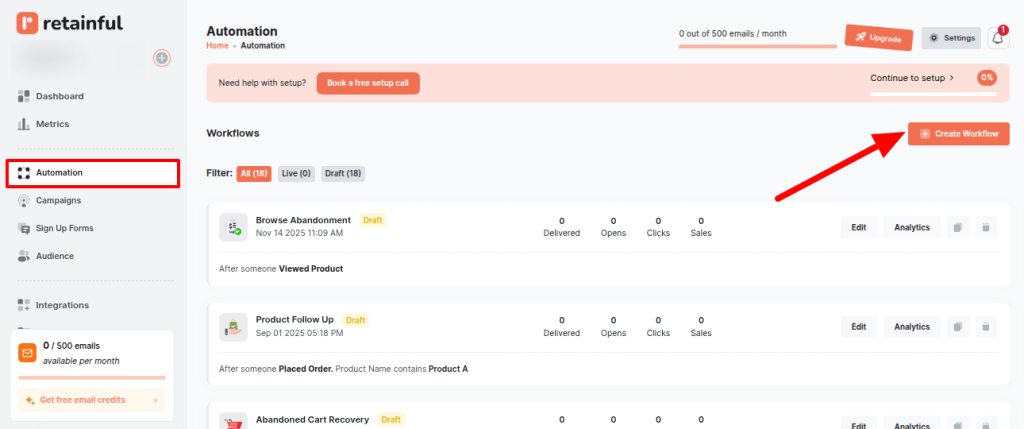The height and width of the screenshot is (429, 1024).
Task: Open the notifications bell
Action: 998,38
